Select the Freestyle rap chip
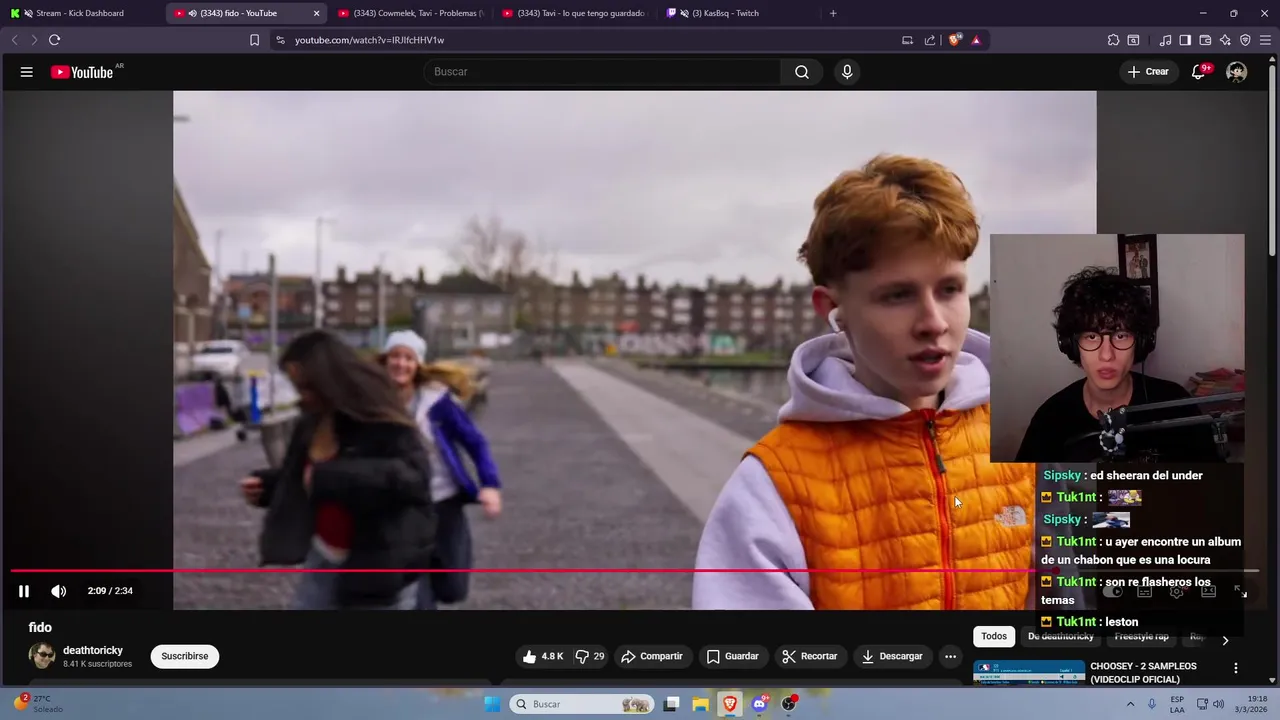 pos(1142,637)
